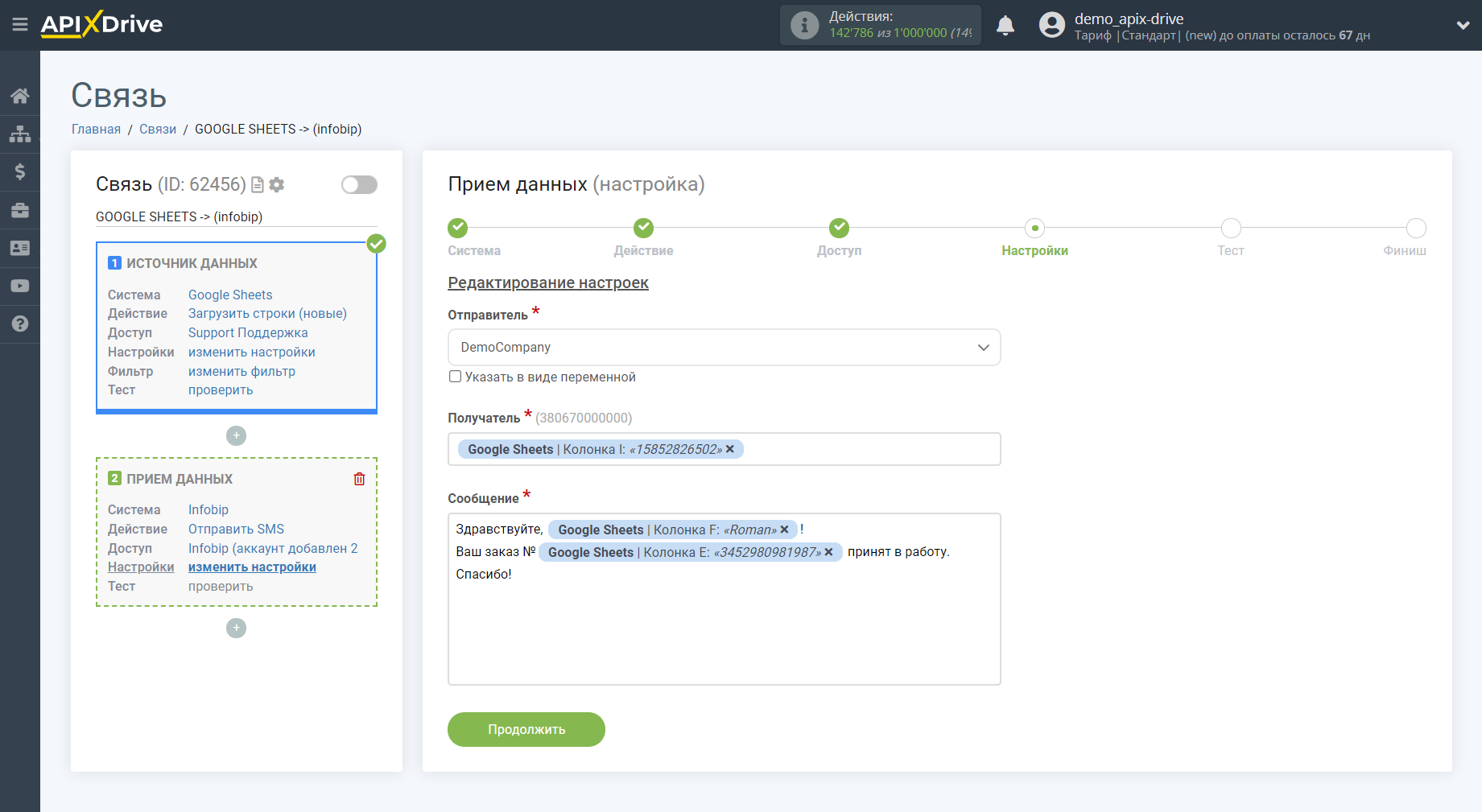Image resolution: width=1482 pixels, height=812 pixels.
Task: Click the copy document icon near connection ID
Action: point(258,185)
